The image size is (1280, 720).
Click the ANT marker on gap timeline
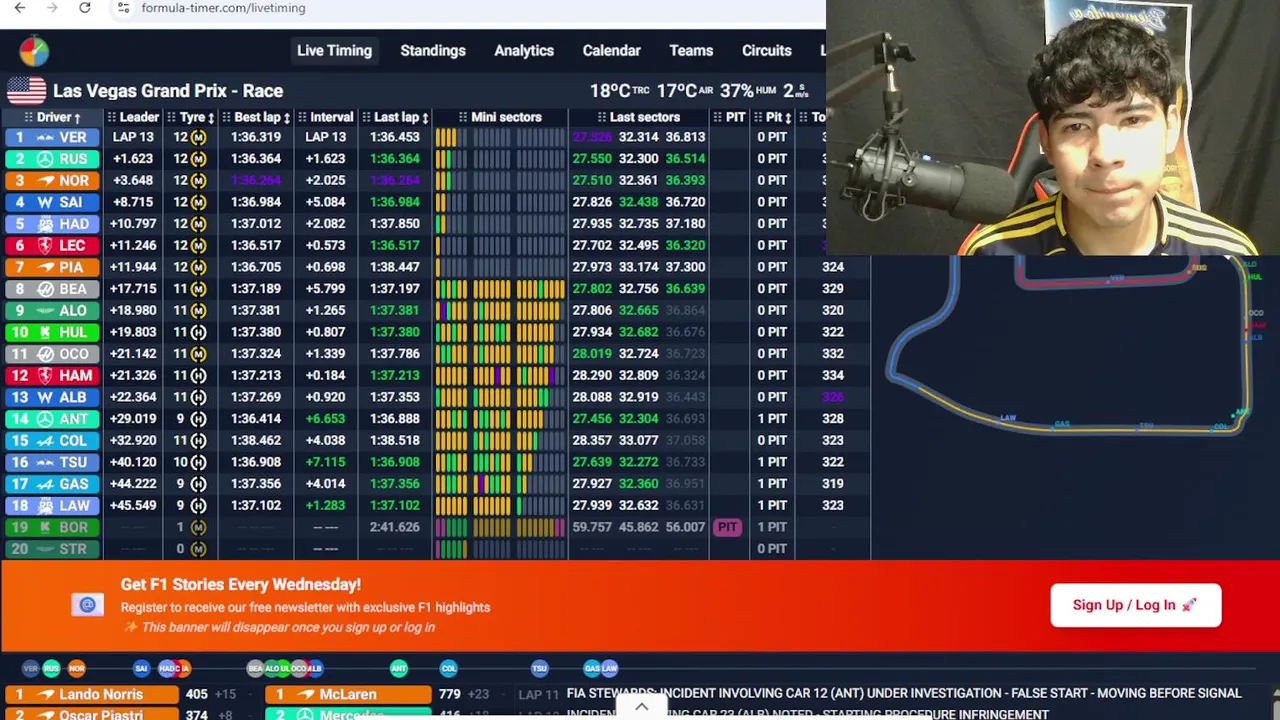point(399,668)
